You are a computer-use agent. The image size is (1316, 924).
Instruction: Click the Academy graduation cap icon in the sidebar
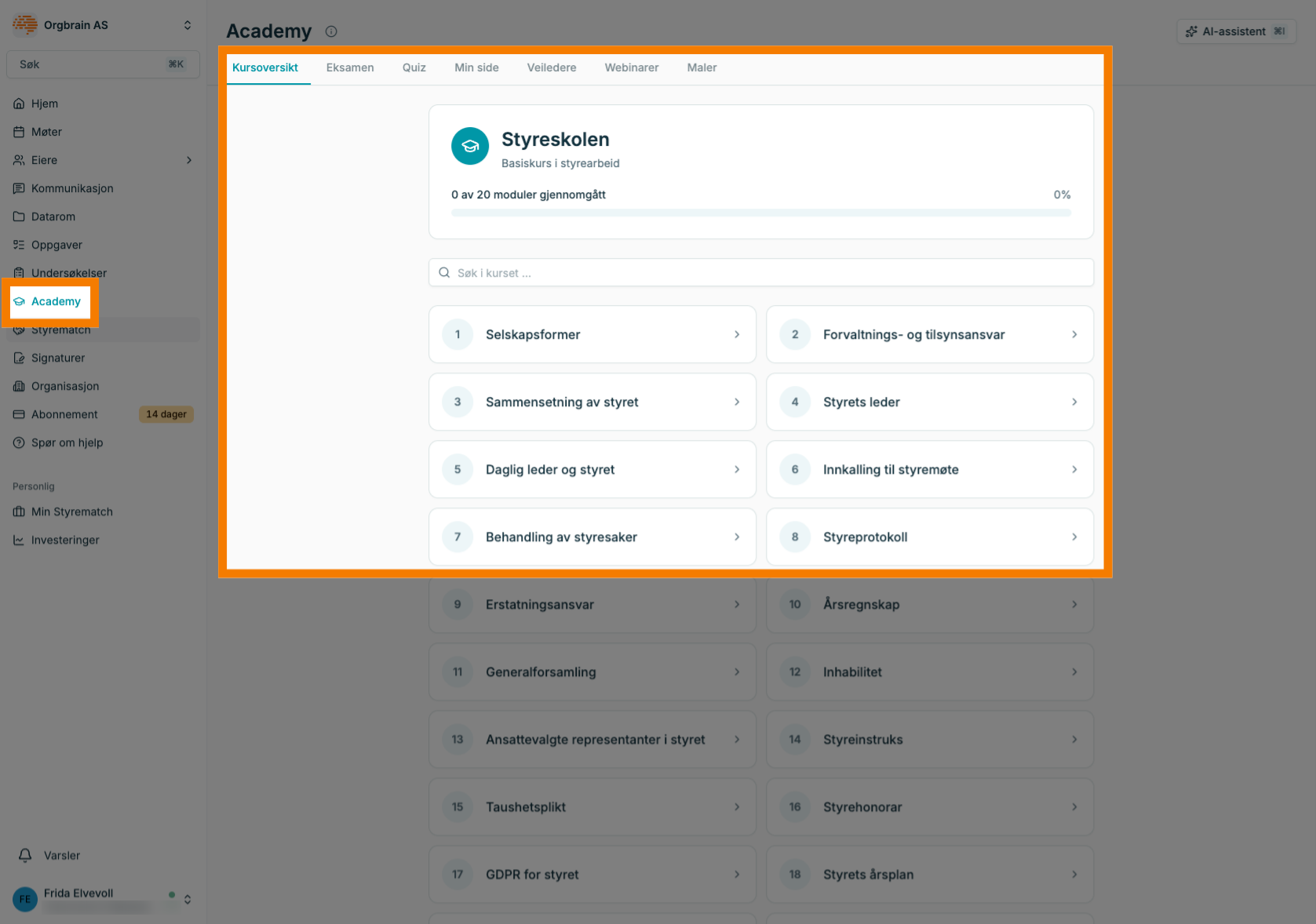pyautogui.click(x=19, y=301)
